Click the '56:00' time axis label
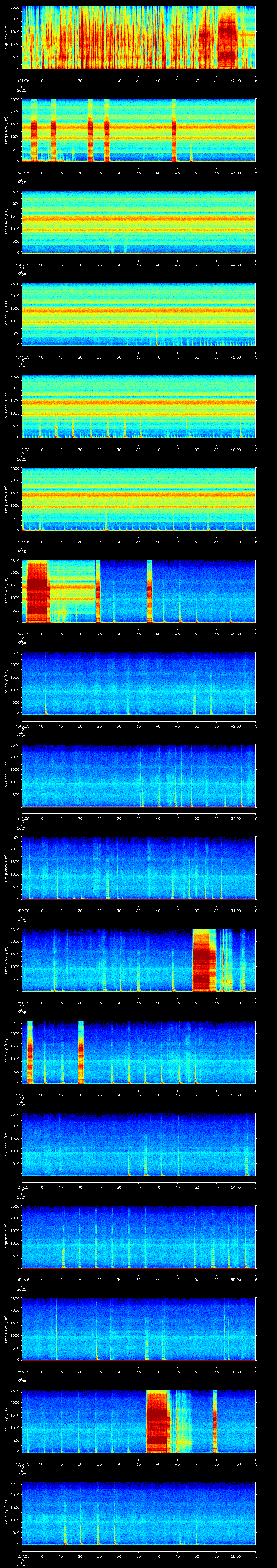277x1568 pixels. (x=236, y=1372)
